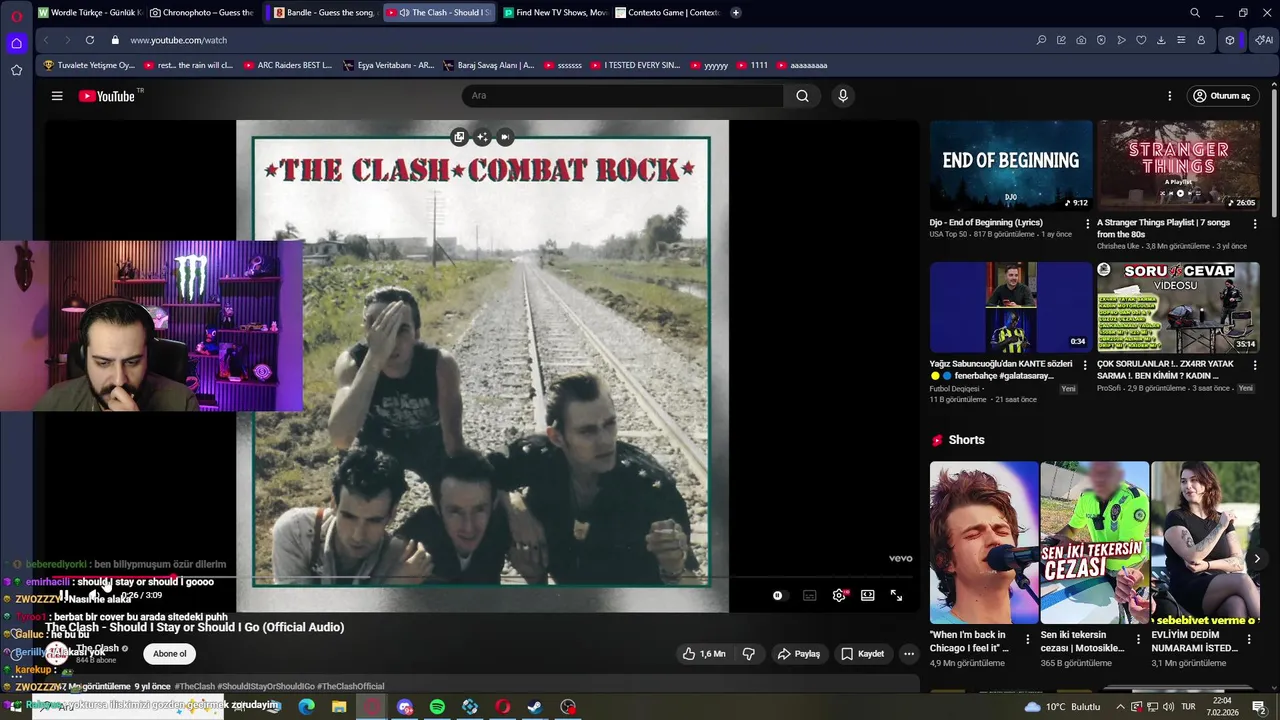Click the heart bookmark icon in address bar

(1141, 40)
